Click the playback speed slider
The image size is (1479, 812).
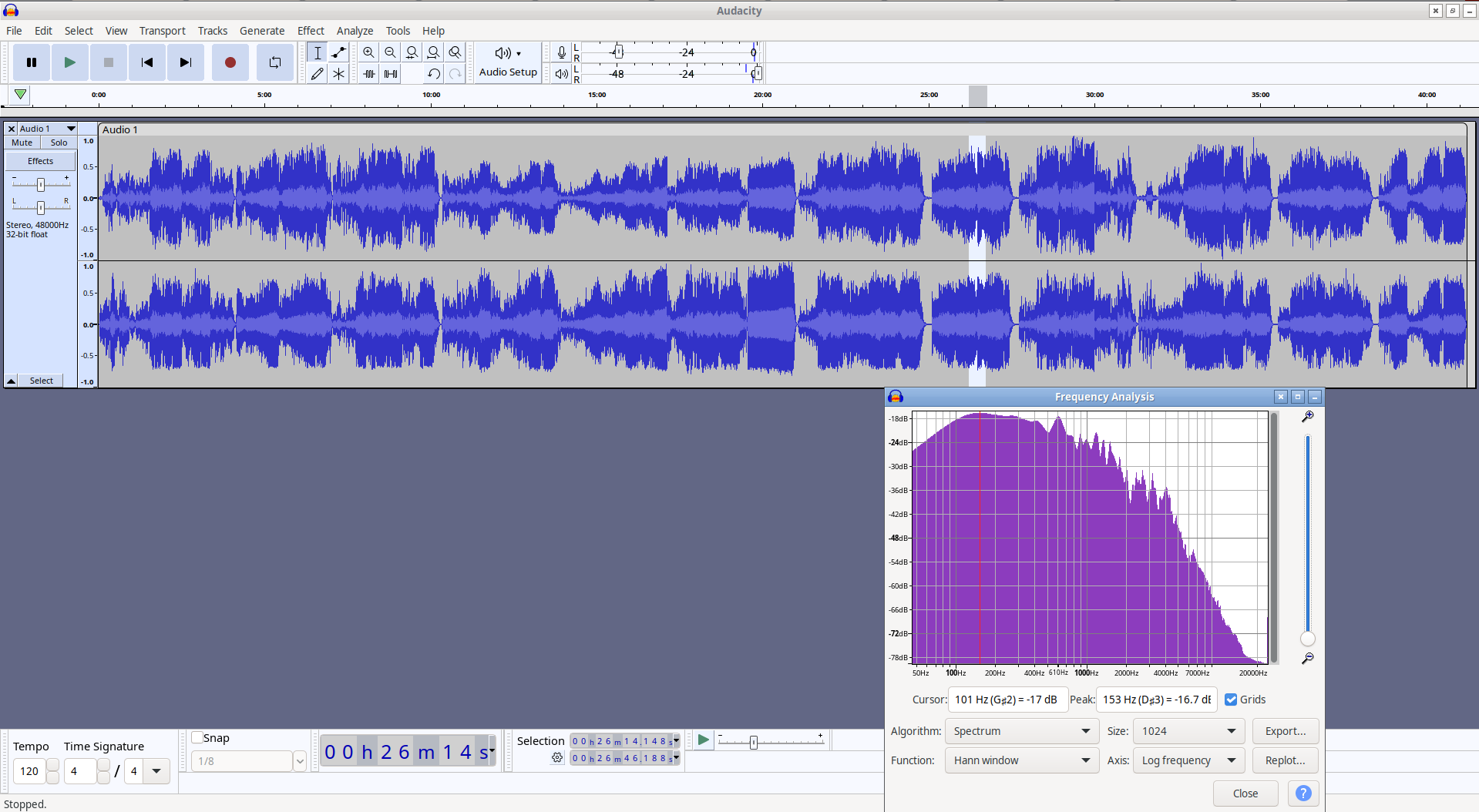(x=770, y=742)
